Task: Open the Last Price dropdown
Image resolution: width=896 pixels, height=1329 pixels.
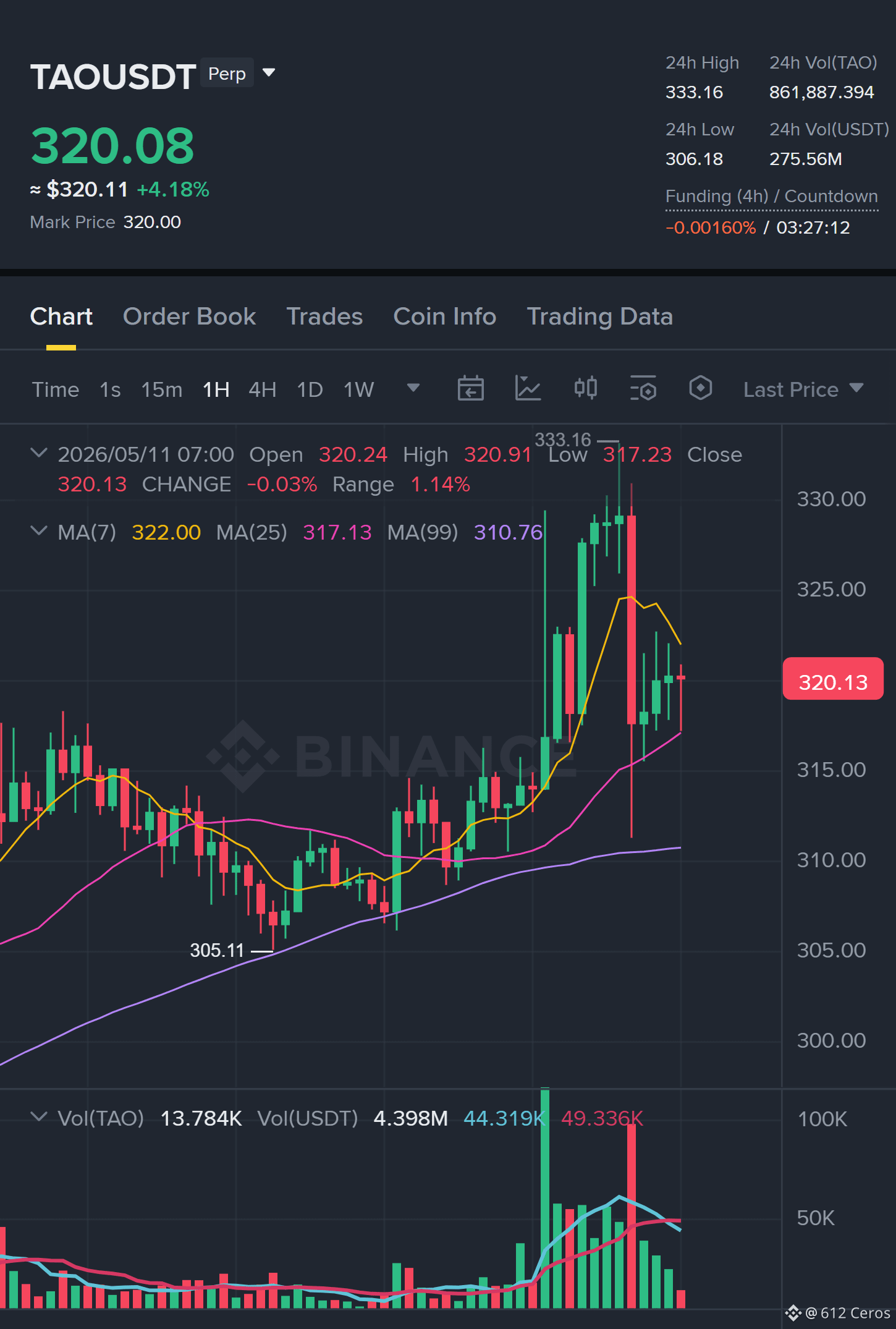Action: pyautogui.click(x=803, y=389)
